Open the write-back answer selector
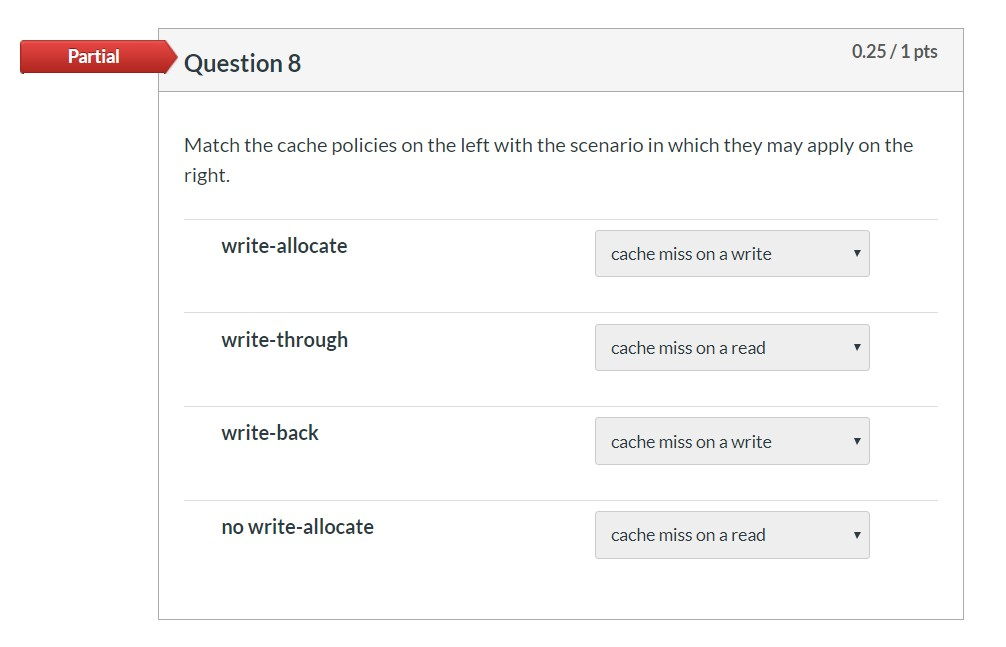This screenshot has height=647, width=1006. (732, 441)
